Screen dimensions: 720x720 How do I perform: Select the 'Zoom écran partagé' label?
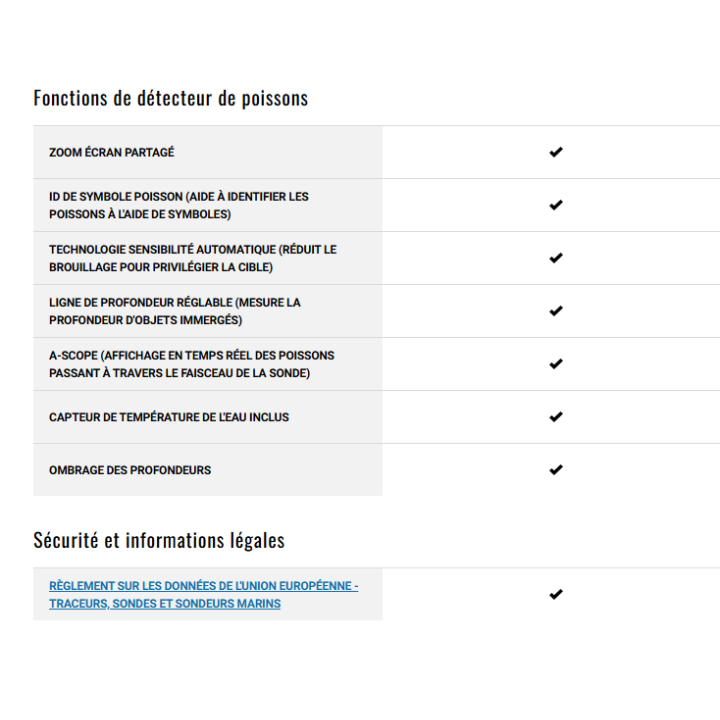coord(112,153)
